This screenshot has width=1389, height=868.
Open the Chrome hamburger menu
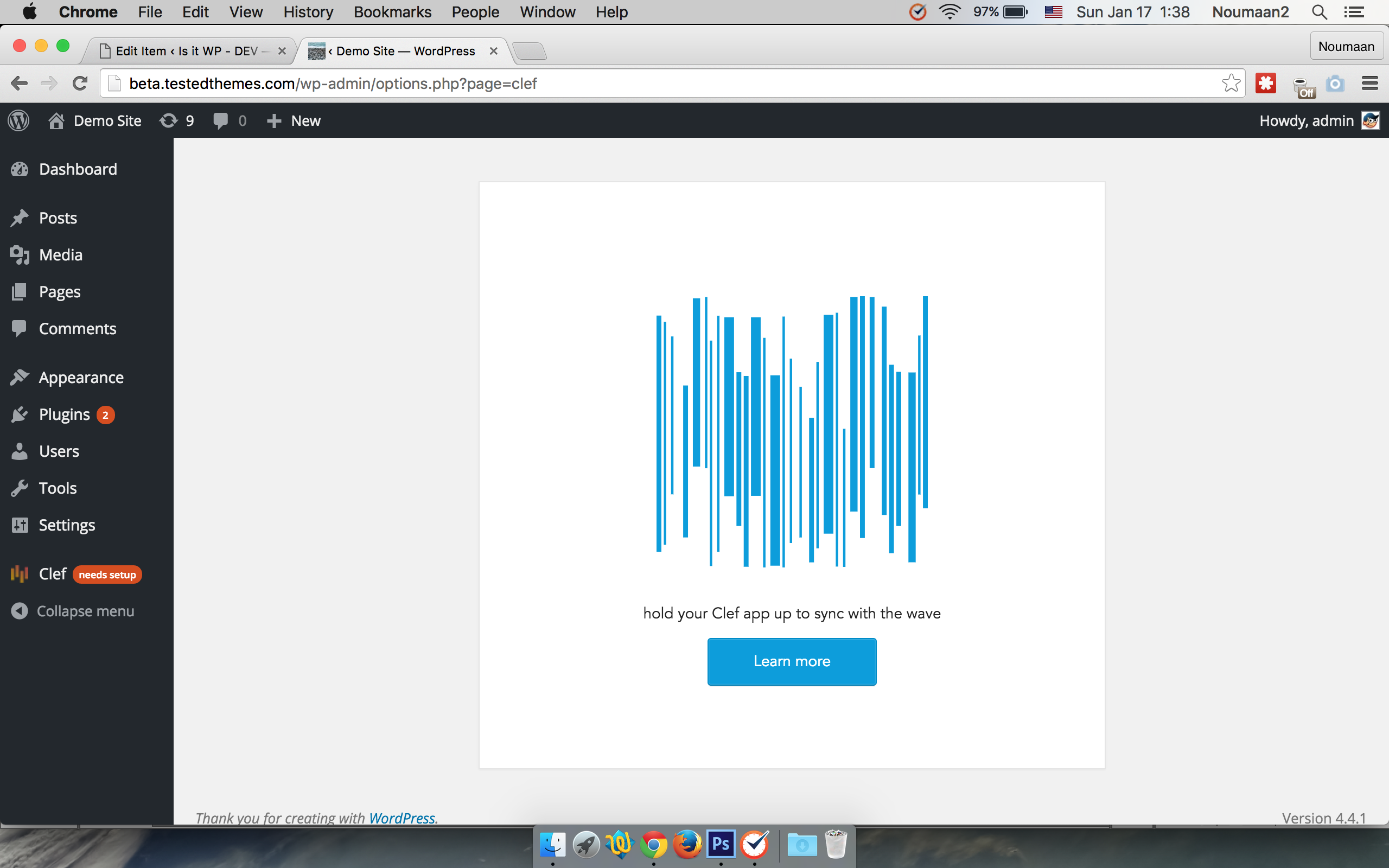pos(1370,83)
